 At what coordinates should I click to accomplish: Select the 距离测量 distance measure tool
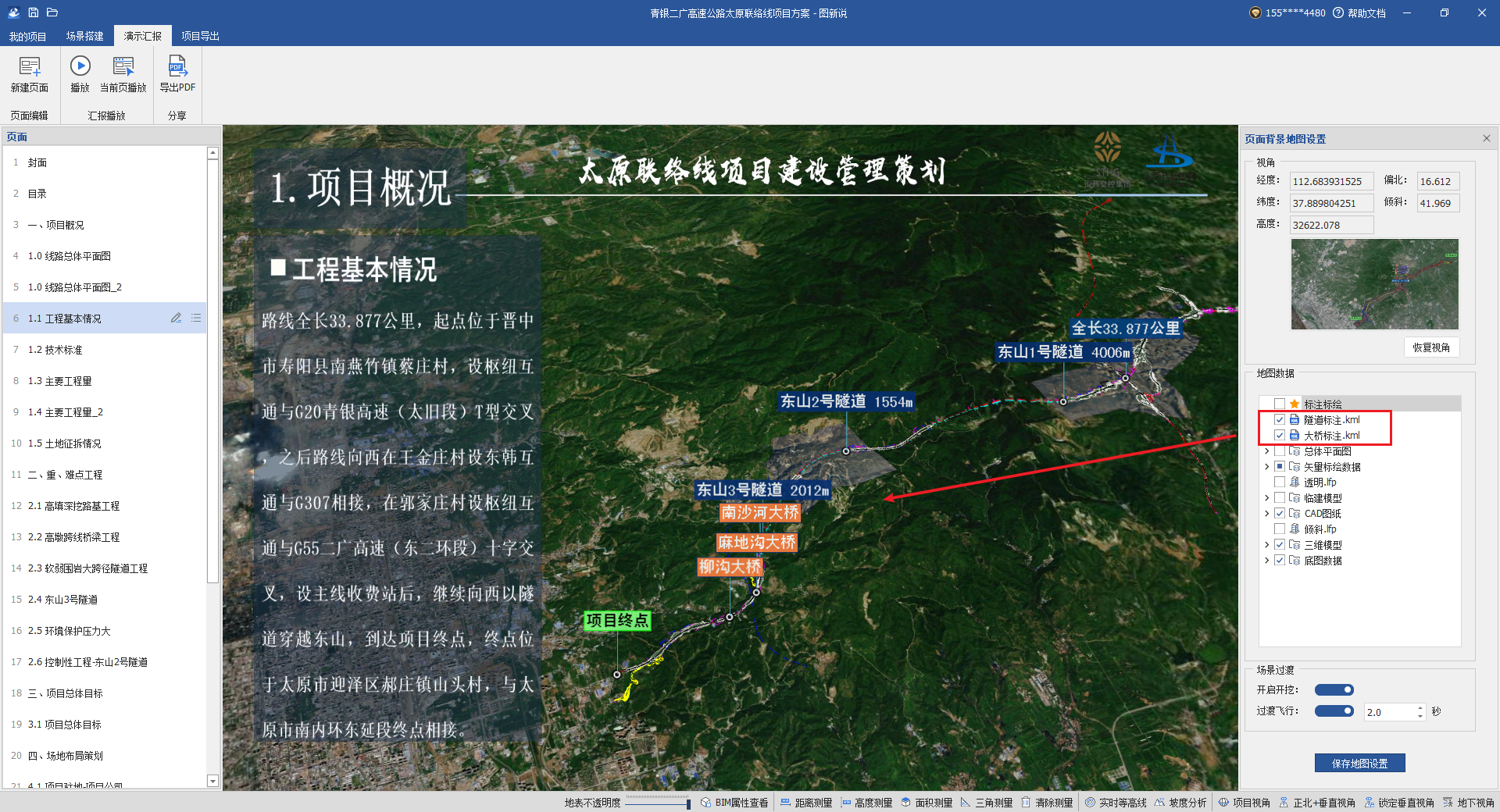[806, 803]
